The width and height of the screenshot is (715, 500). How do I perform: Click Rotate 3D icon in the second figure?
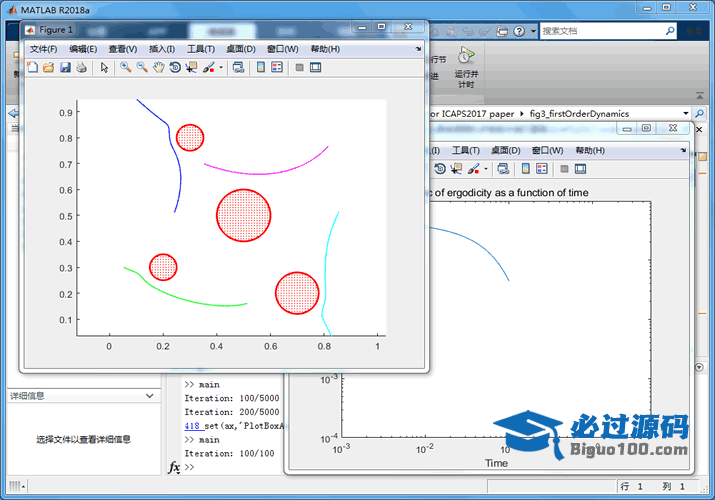440,169
